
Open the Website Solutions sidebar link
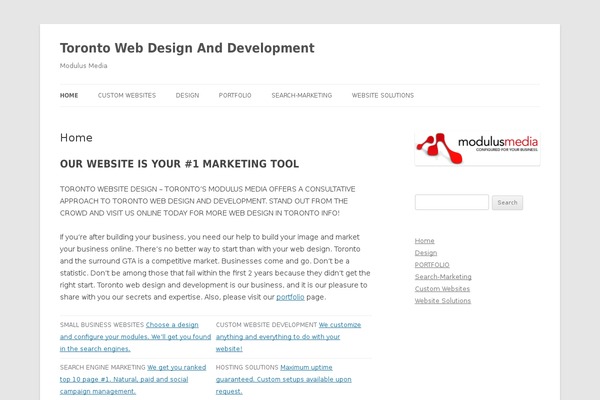coord(443,301)
